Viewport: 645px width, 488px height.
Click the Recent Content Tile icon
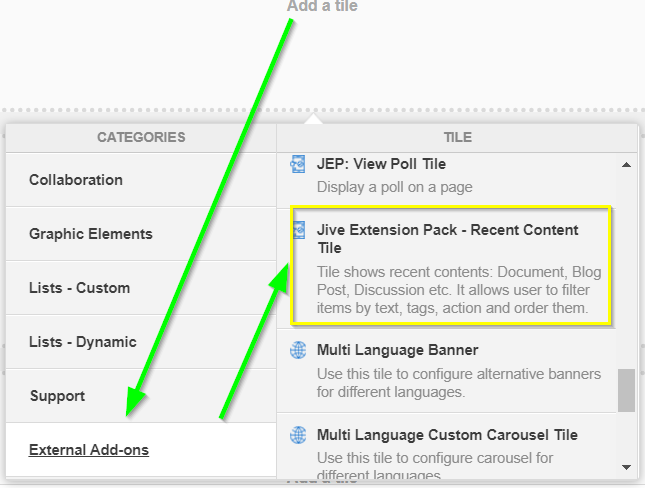pyautogui.click(x=299, y=230)
